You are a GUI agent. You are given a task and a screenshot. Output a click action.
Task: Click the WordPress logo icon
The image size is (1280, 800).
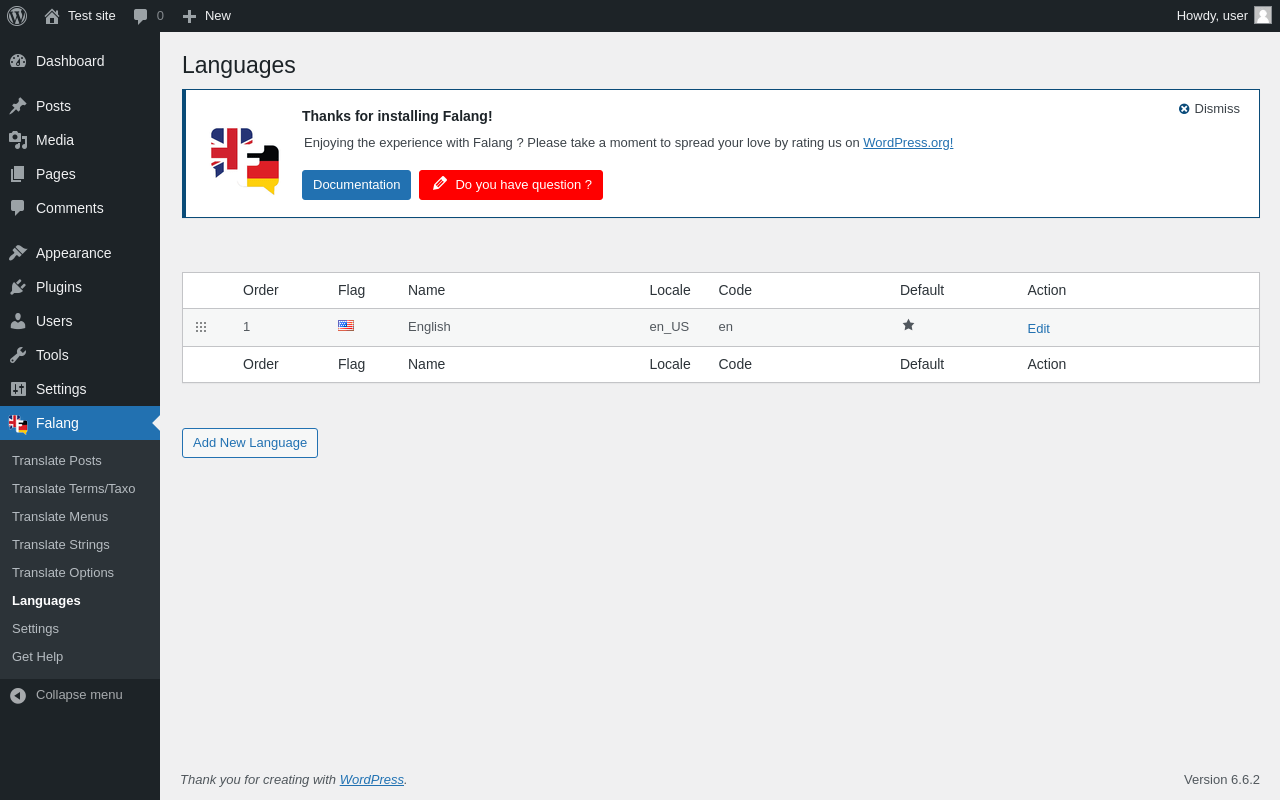tap(17, 16)
